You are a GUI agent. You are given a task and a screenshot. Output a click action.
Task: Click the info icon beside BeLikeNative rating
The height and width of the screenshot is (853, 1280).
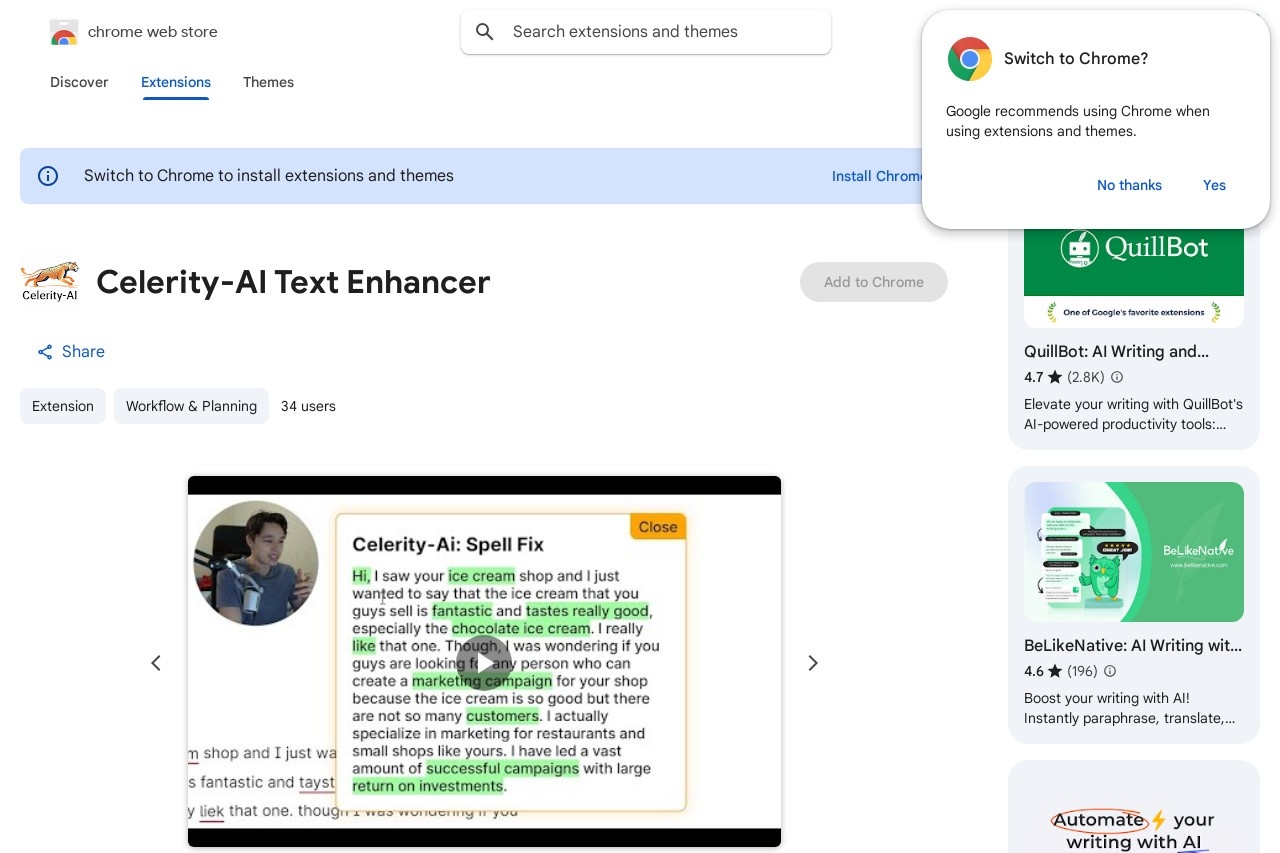(1110, 671)
